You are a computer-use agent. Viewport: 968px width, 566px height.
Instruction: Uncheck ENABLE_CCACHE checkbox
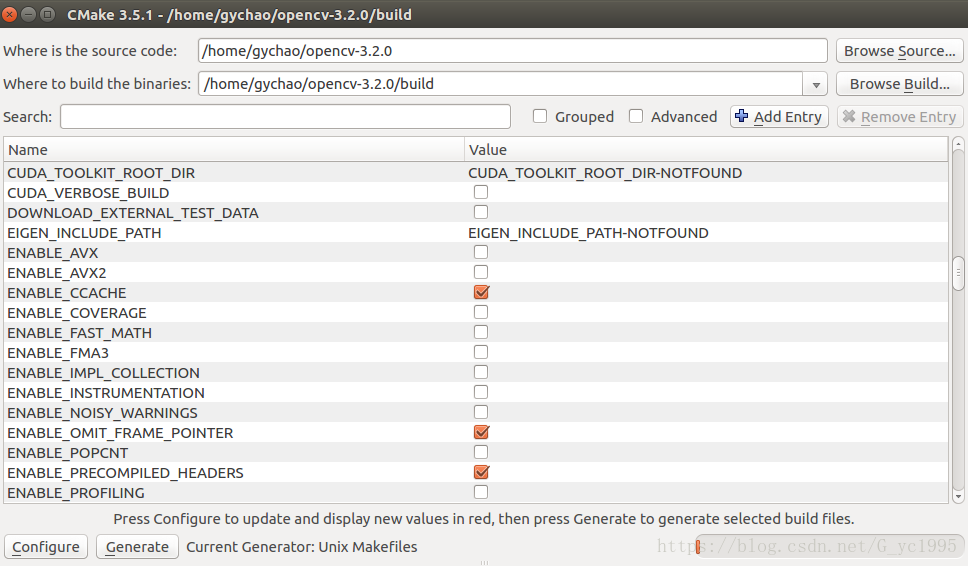click(x=481, y=292)
